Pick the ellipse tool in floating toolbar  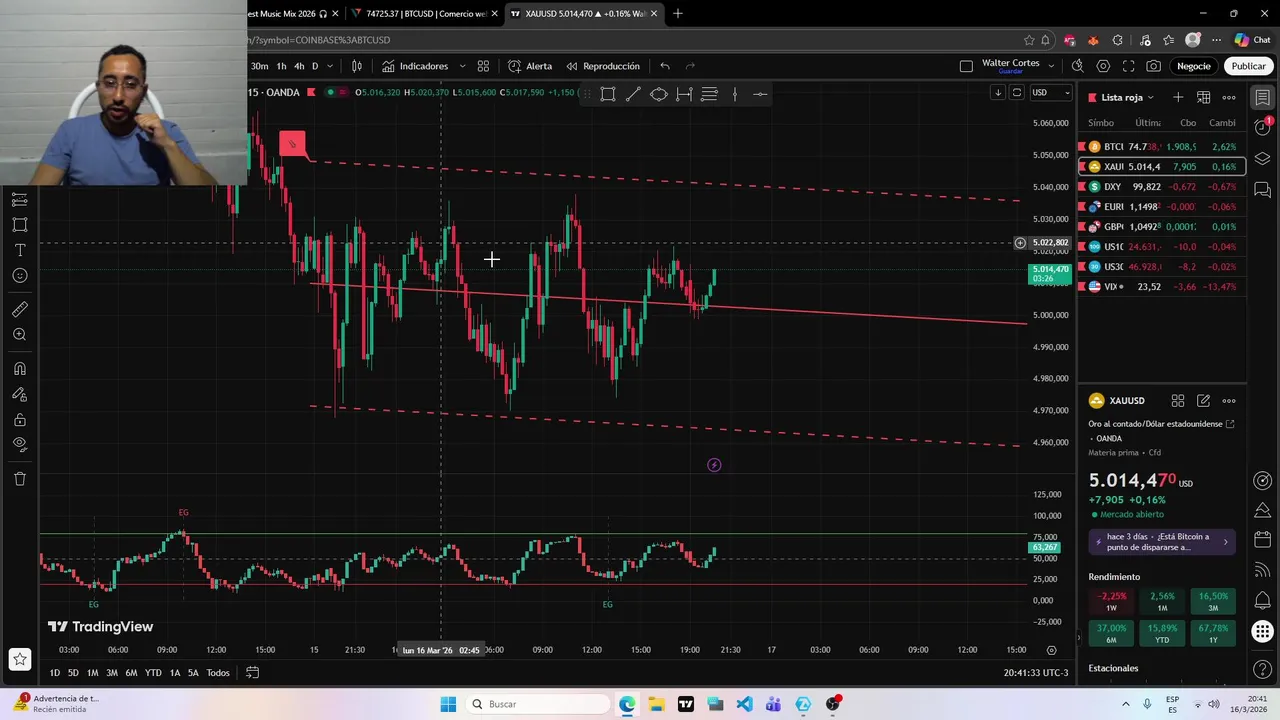point(659,94)
